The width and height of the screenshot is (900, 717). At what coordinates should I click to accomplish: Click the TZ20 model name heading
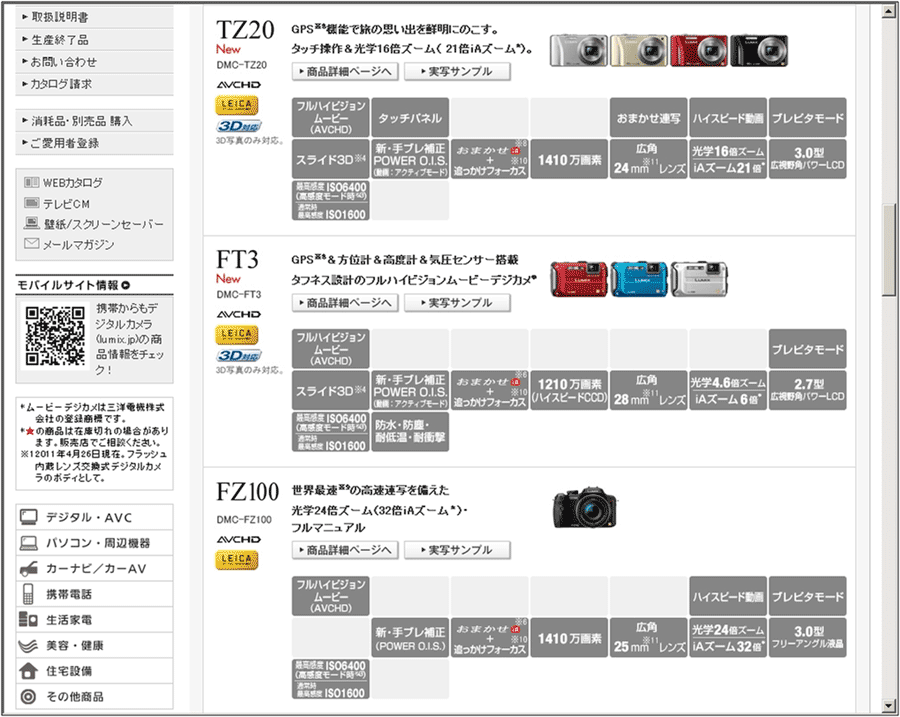tap(245, 30)
